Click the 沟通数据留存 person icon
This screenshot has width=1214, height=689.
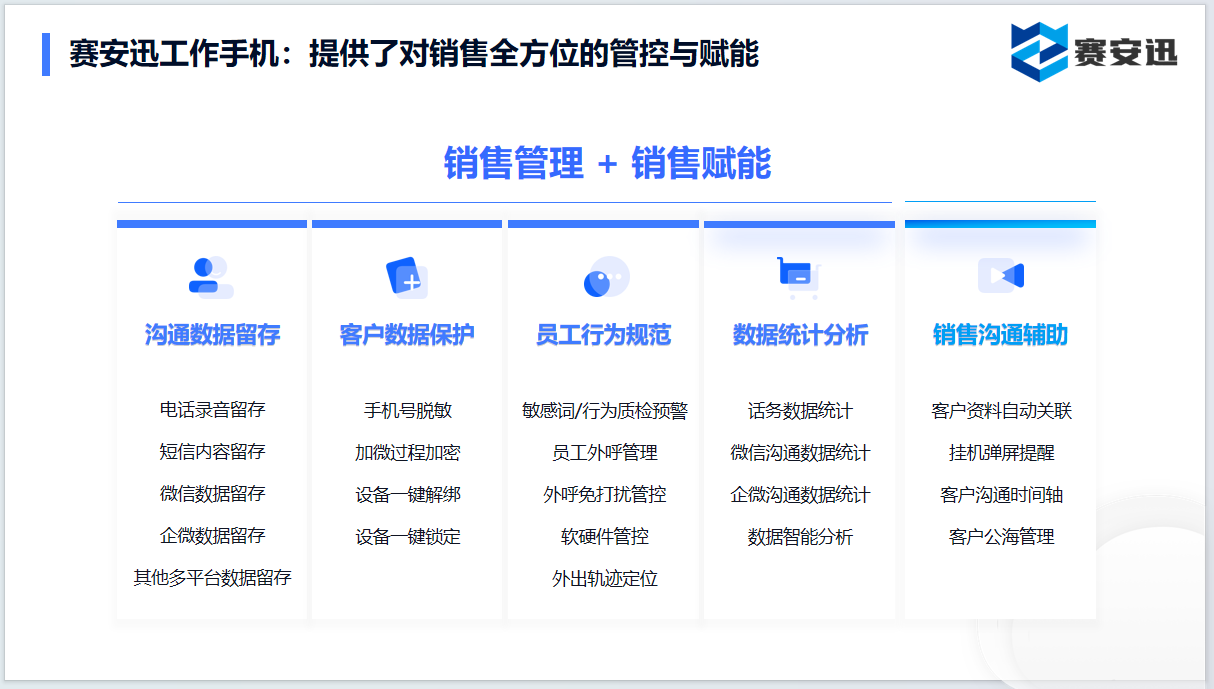(211, 277)
